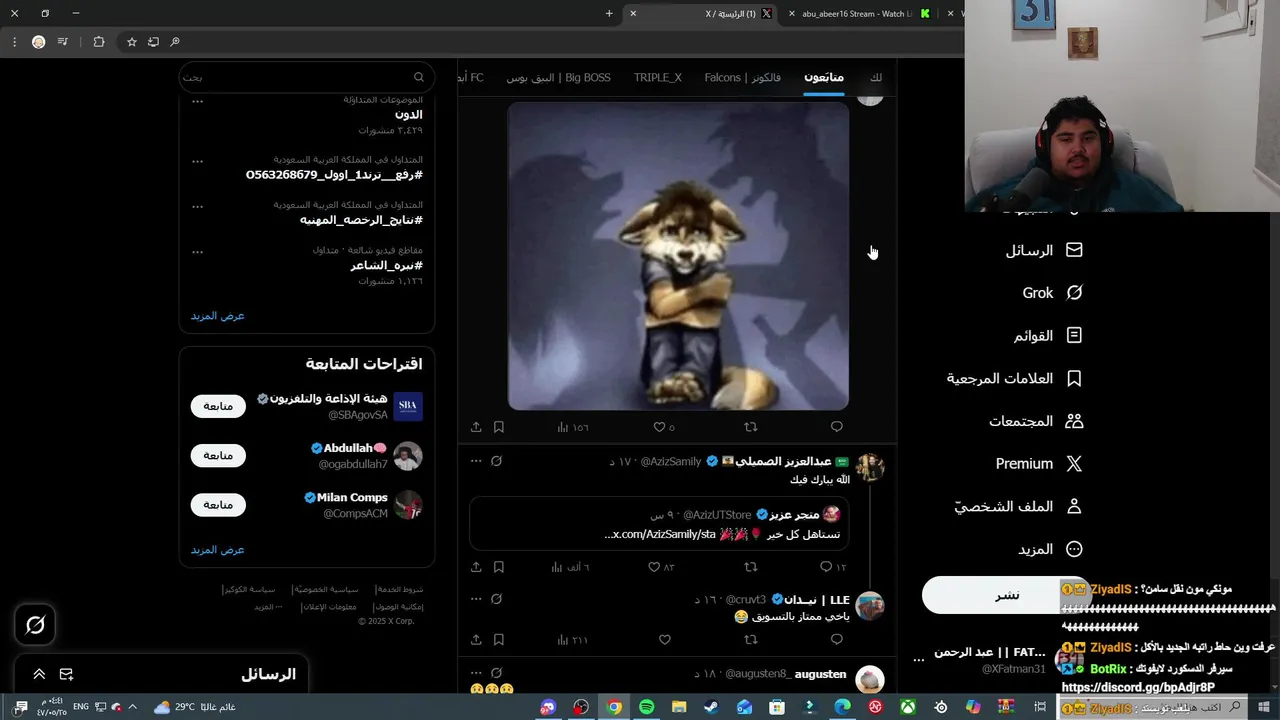The image size is (1280, 720).
Task: Click the search magnifier in the X search box
Action: click(x=419, y=77)
